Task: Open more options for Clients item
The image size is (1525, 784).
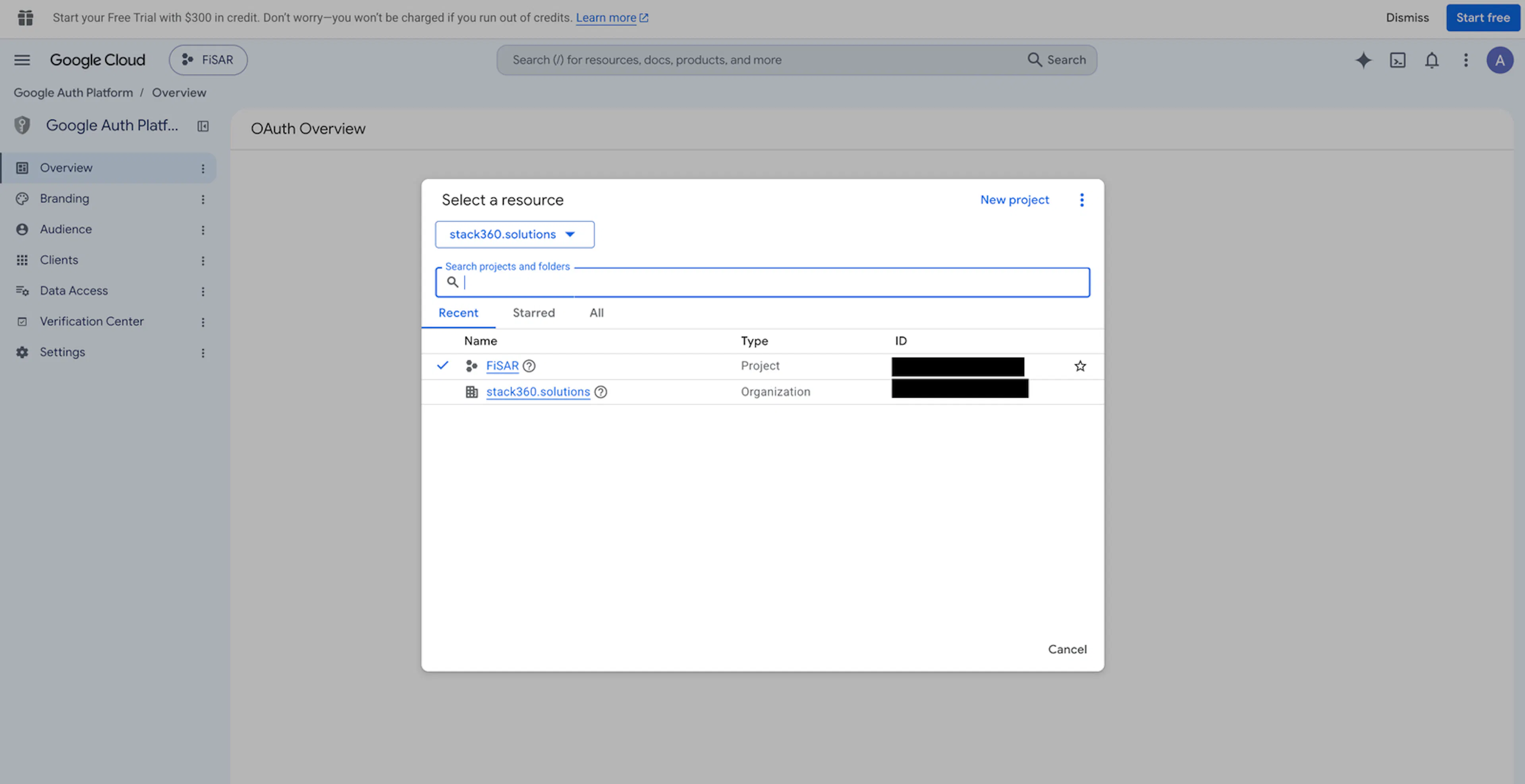Action: pyautogui.click(x=203, y=261)
